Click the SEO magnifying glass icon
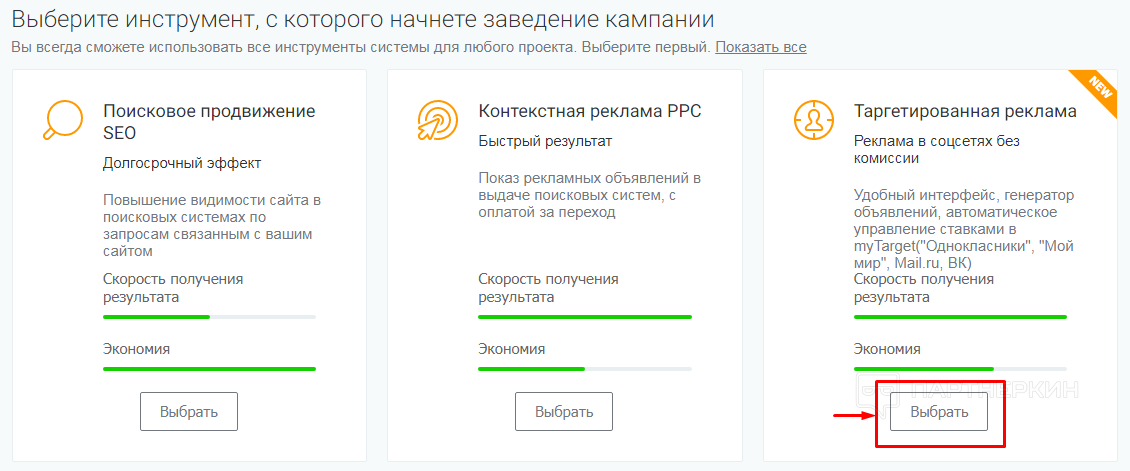Screen dimensions: 1130x471 (x=61, y=119)
